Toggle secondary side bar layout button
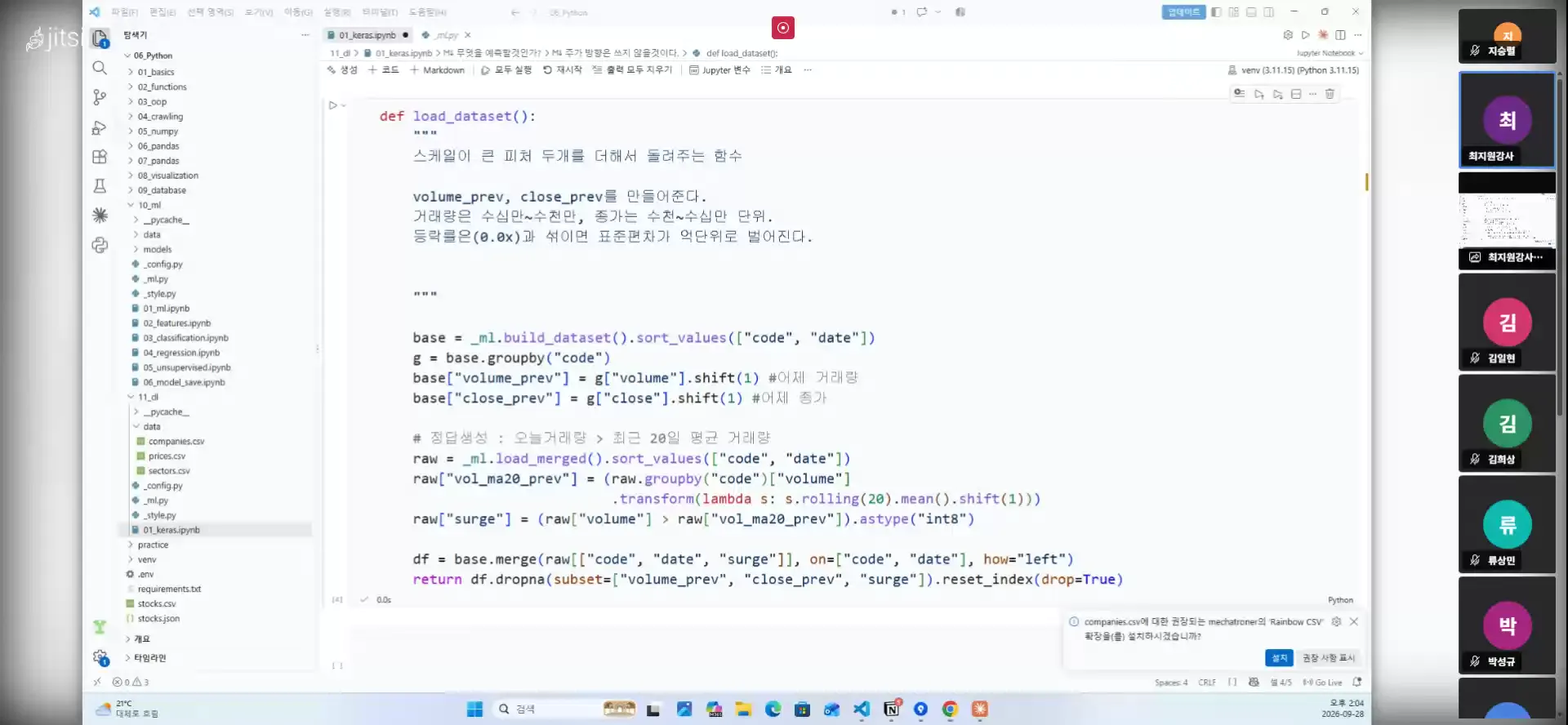1568x725 pixels. (1268, 12)
